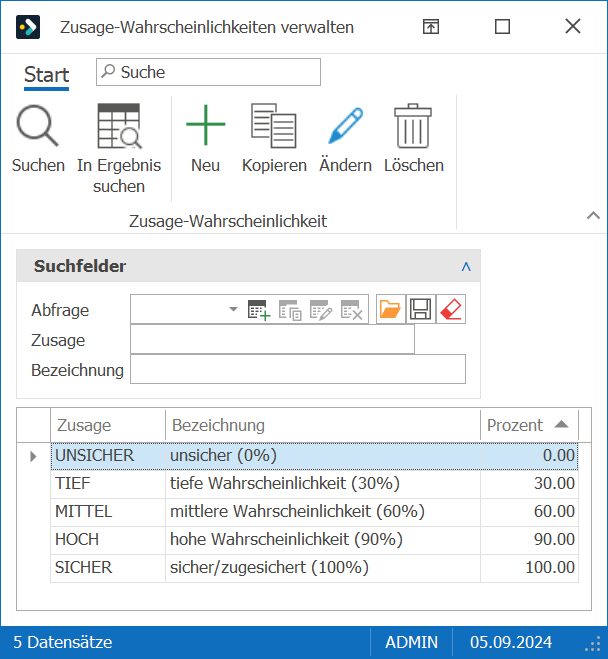Select the SICHER cell
This screenshot has width=608, height=659.
[x=108, y=568]
